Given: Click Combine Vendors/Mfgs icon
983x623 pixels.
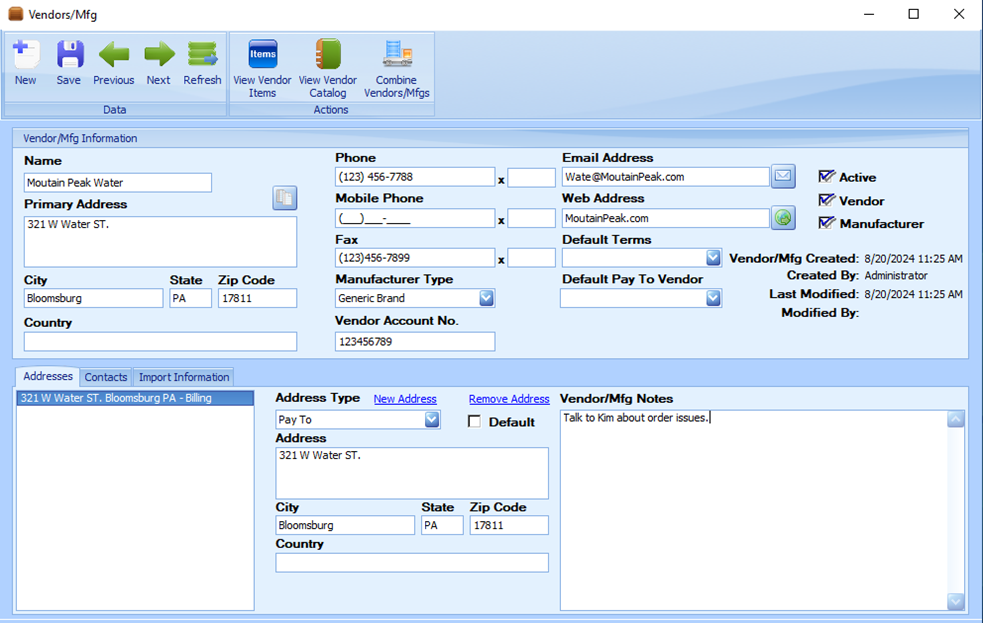Looking at the screenshot, I should click(x=397, y=56).
